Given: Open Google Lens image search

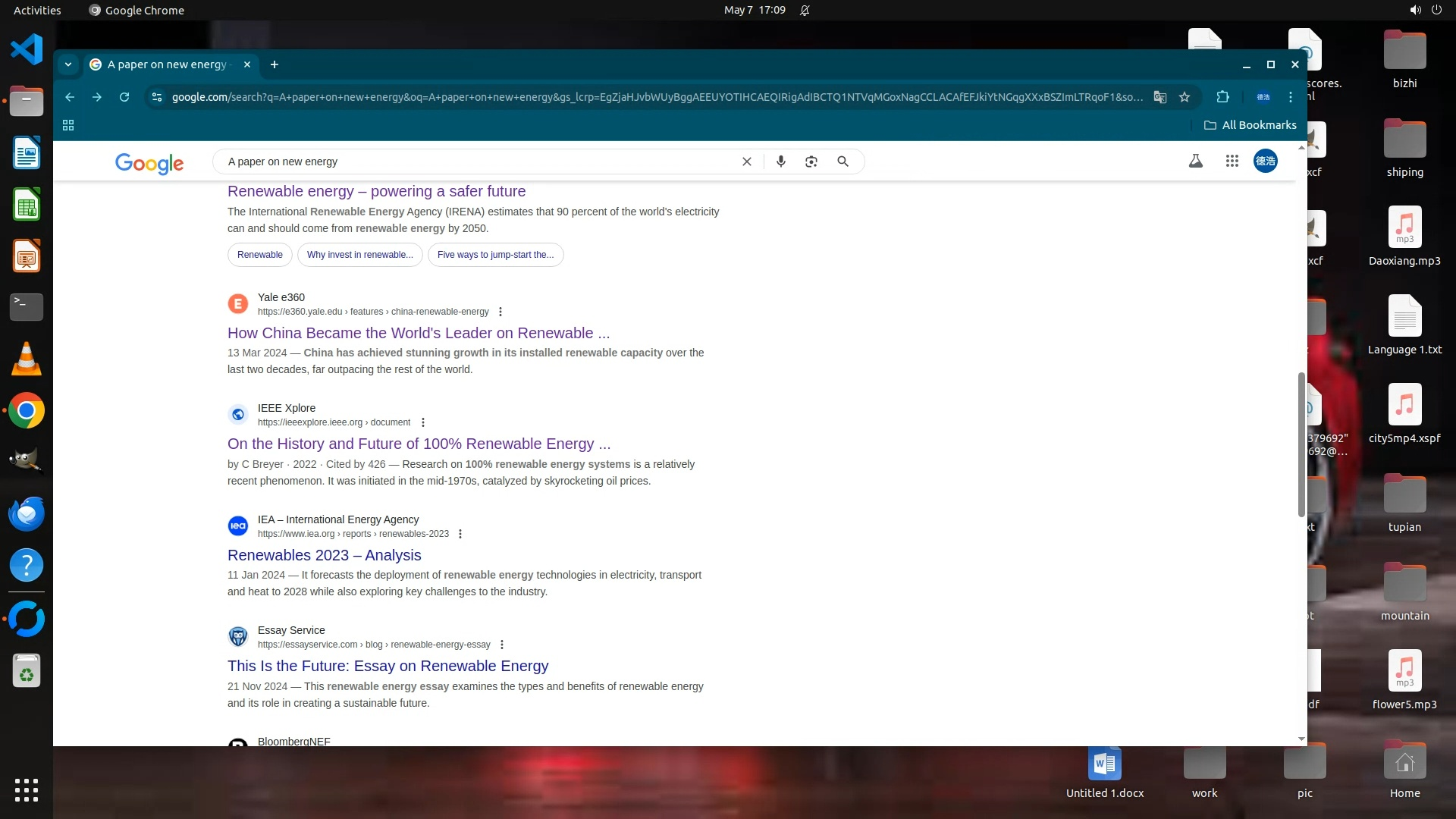Looking at the screenshot, I should [x=811, y=162].
